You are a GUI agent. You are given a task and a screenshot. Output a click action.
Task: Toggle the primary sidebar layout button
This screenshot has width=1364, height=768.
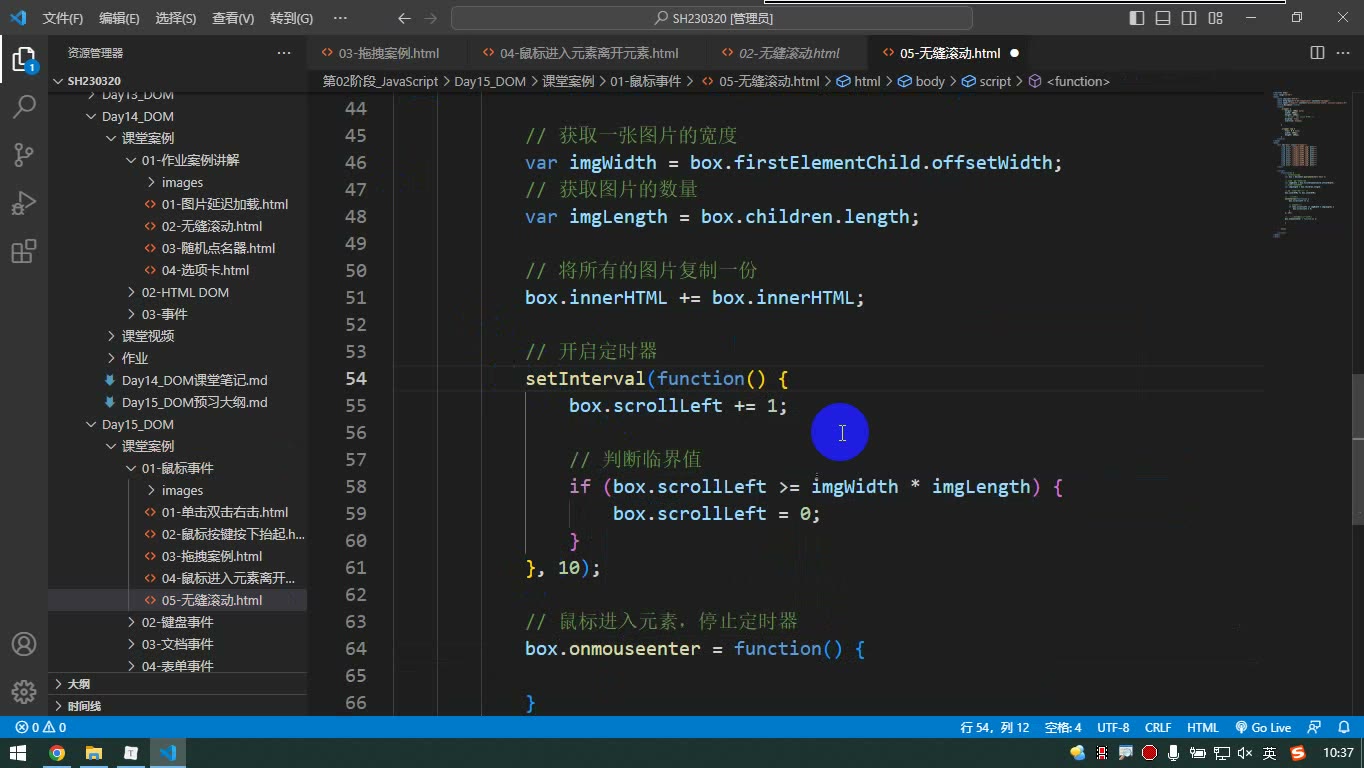pos(1137,18)
